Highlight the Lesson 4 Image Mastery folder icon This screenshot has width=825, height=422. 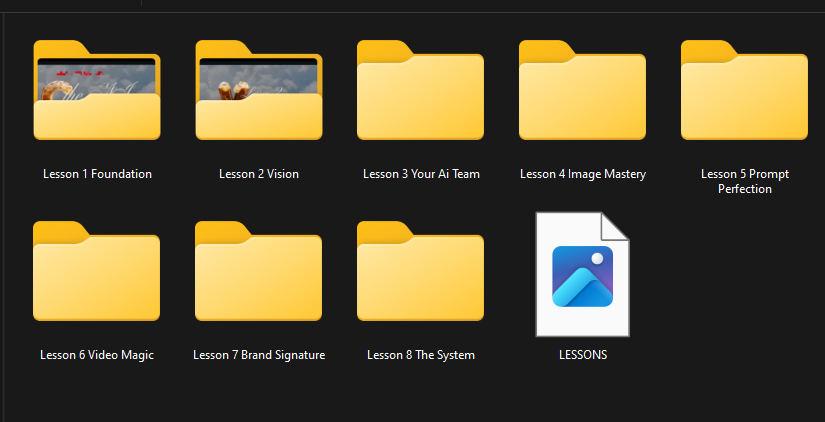pyautogui.click(x=583, y=95)
